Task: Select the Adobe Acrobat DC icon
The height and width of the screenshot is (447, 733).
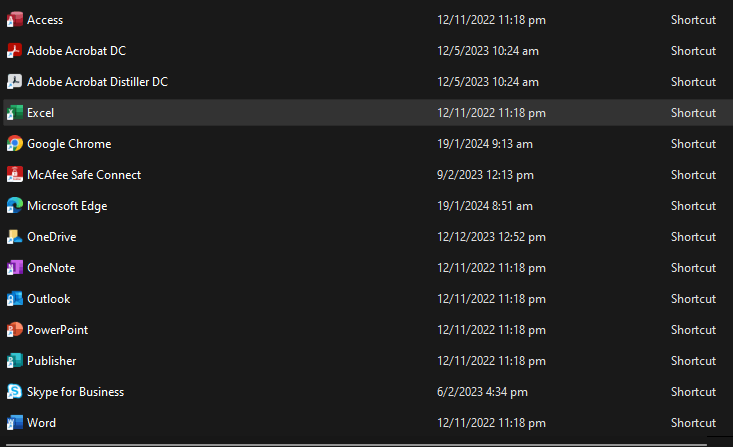Action: coord(14,50)
